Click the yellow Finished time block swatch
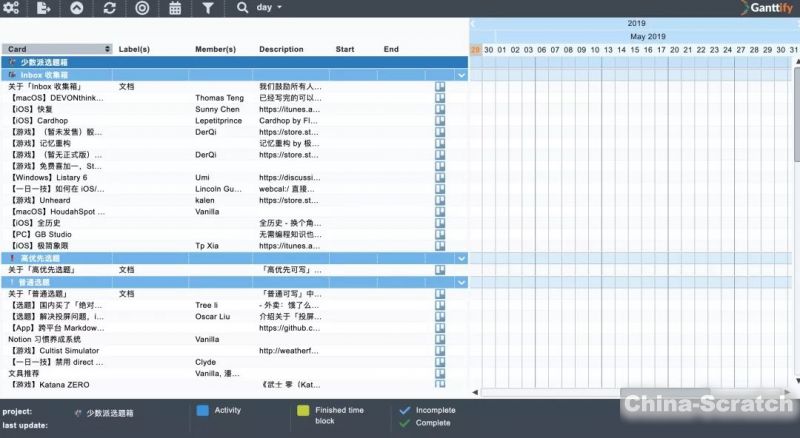800x438 pixels. click(x=303, y=410)
